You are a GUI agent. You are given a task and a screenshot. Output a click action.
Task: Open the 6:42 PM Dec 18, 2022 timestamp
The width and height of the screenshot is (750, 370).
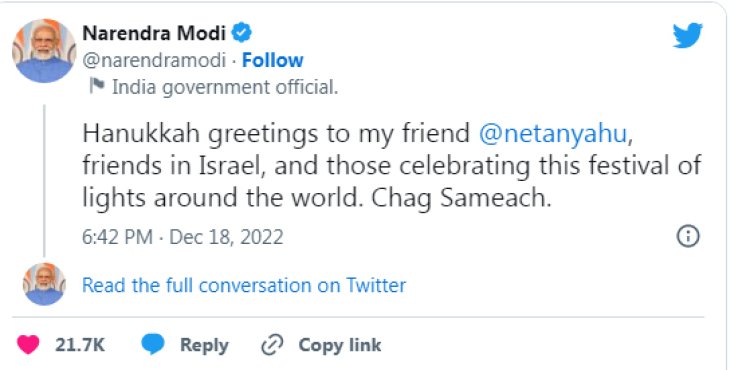click(x=183, y=237)
